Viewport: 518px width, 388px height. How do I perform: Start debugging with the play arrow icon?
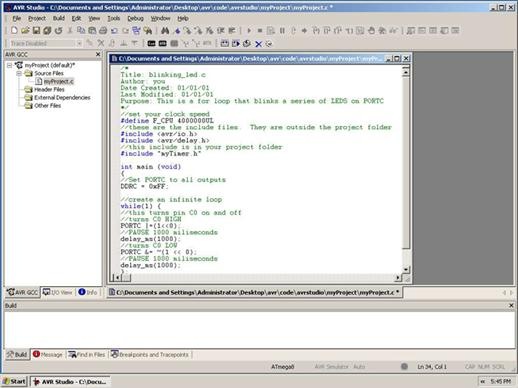click(x=249, y=30)
